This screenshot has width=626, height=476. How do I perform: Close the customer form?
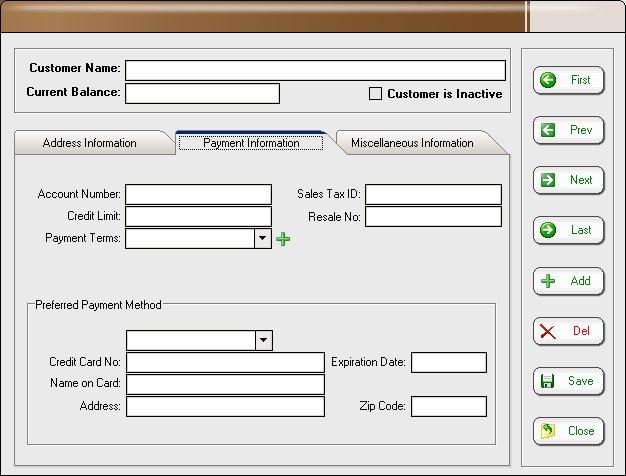point(568,431)
